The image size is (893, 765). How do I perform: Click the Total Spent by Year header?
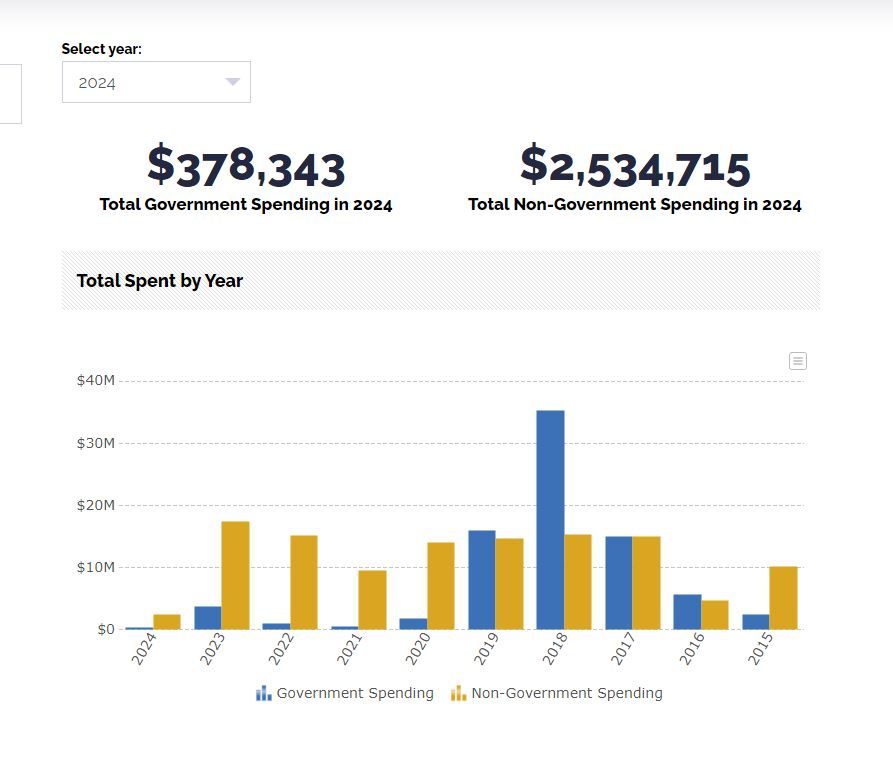[x=160, y=281]
